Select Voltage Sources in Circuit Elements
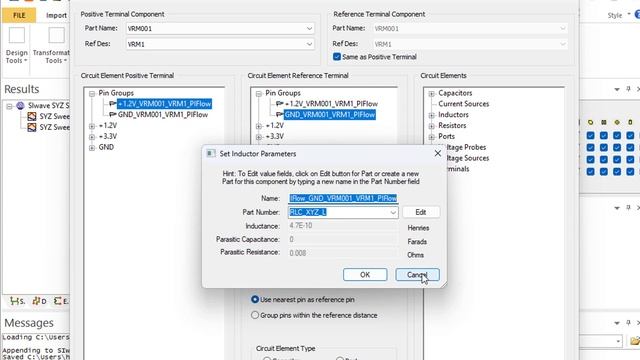Viewport: 640px width, 360px height. point(468,158)
